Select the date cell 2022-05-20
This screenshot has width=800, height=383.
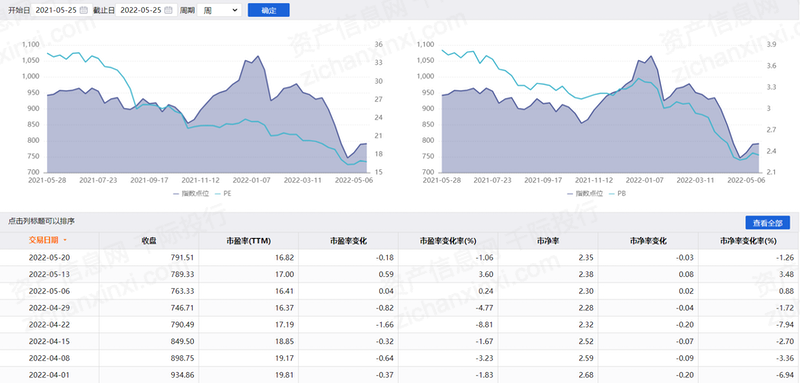[x=49, y=258]
